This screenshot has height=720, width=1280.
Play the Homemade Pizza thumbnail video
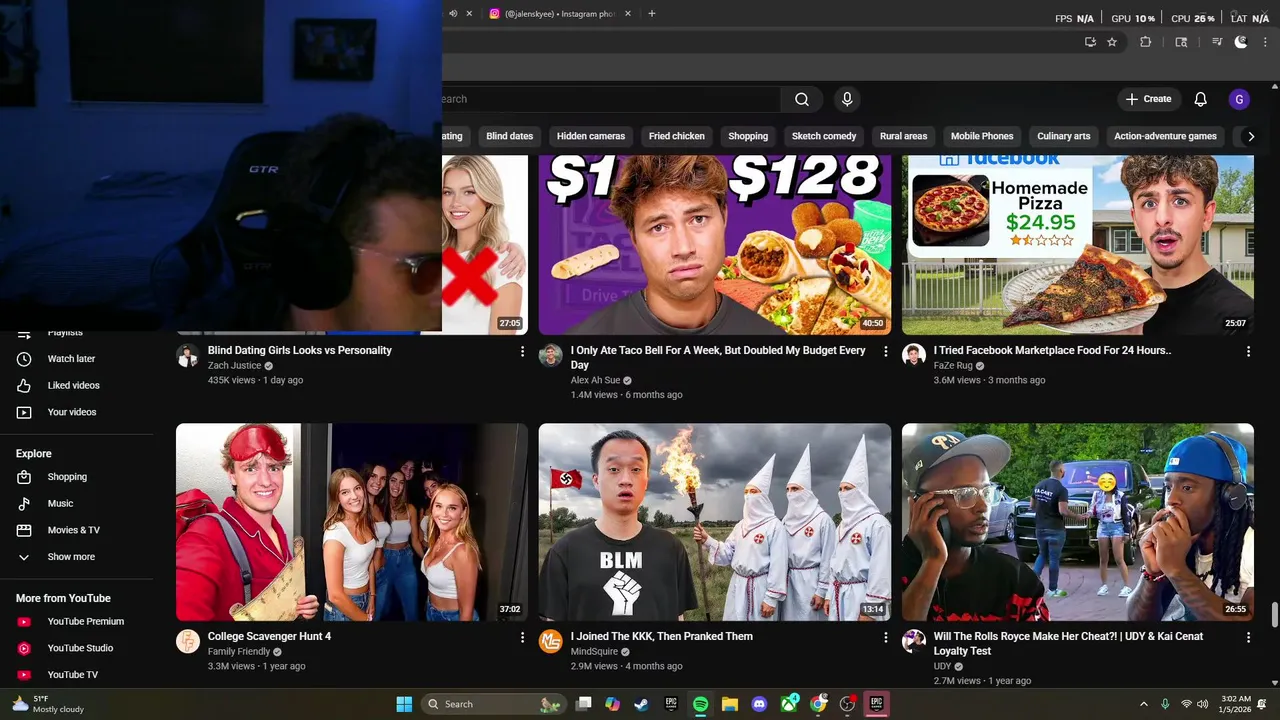pos(1078,245)
